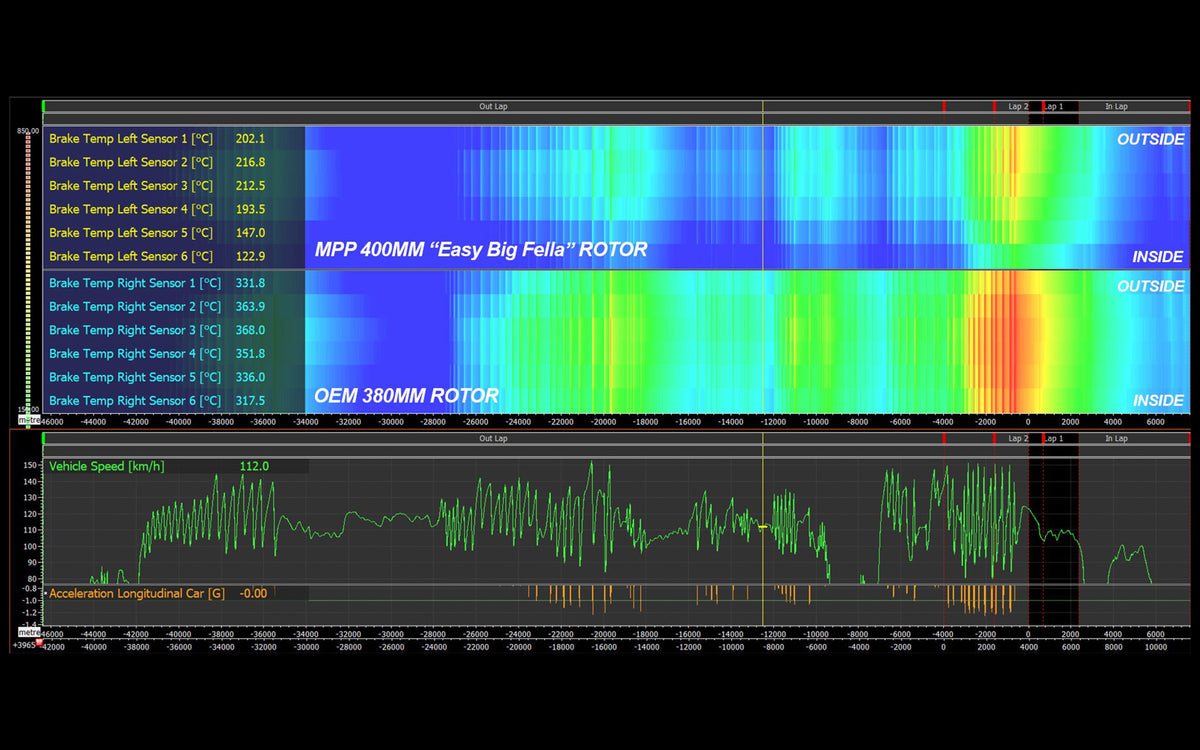
Task: Click the OEM 380MM ROTOR label
Action: click(406, 396)
